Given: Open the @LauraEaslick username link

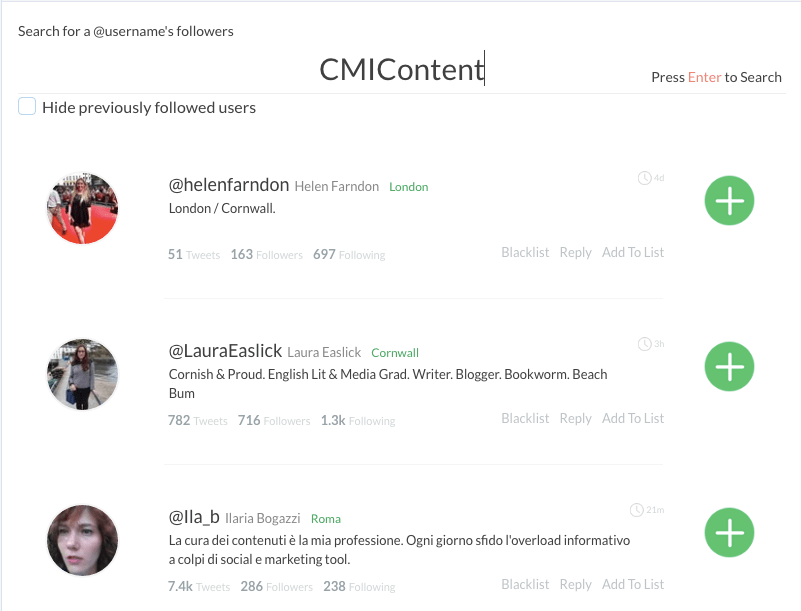Looking at the screenshot, I should [x=225, y=351].
